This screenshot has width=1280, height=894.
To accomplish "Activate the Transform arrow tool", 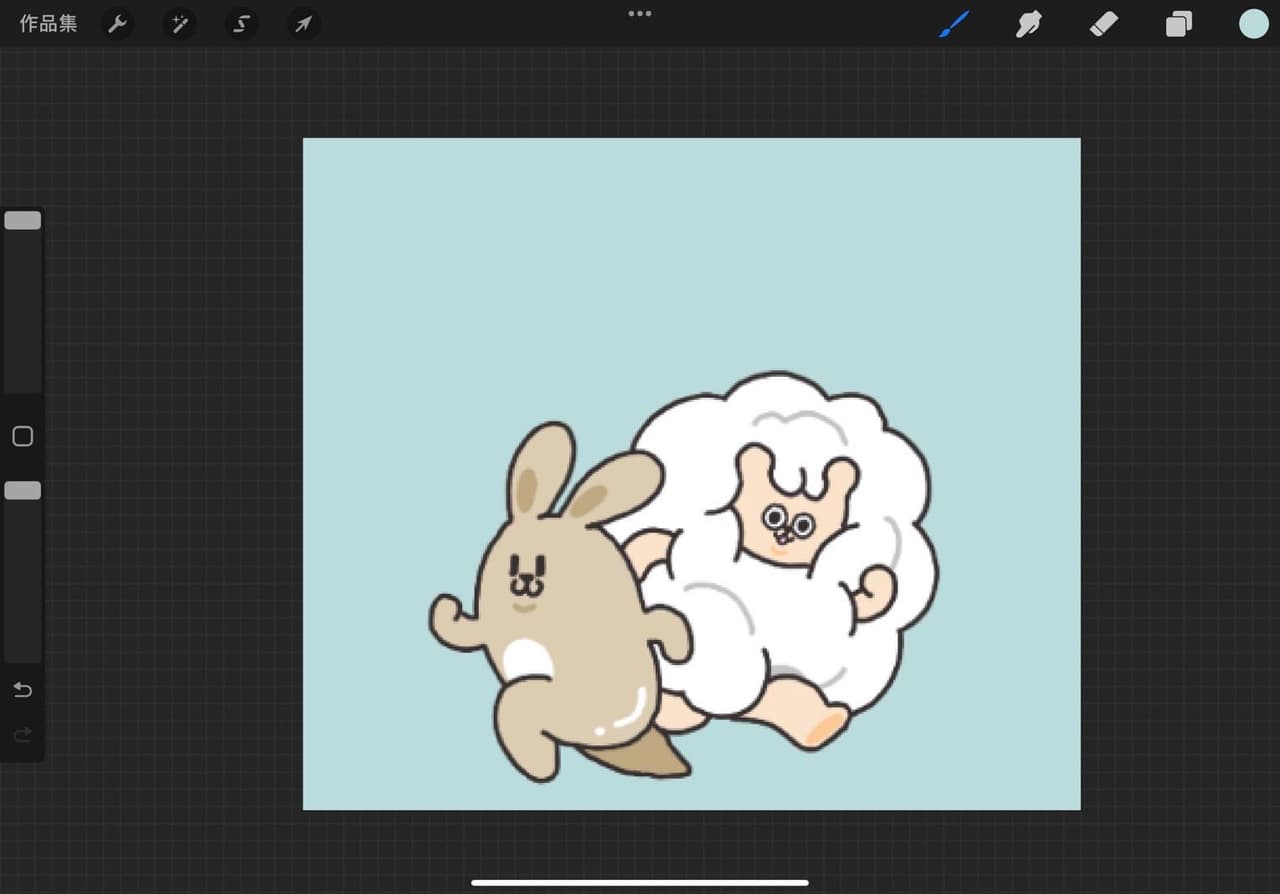I will [x=303, y=24].
